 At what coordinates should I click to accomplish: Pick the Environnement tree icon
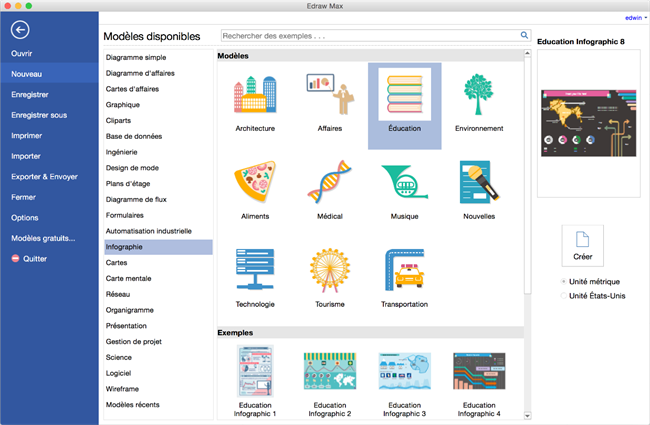tap(479, 94)
